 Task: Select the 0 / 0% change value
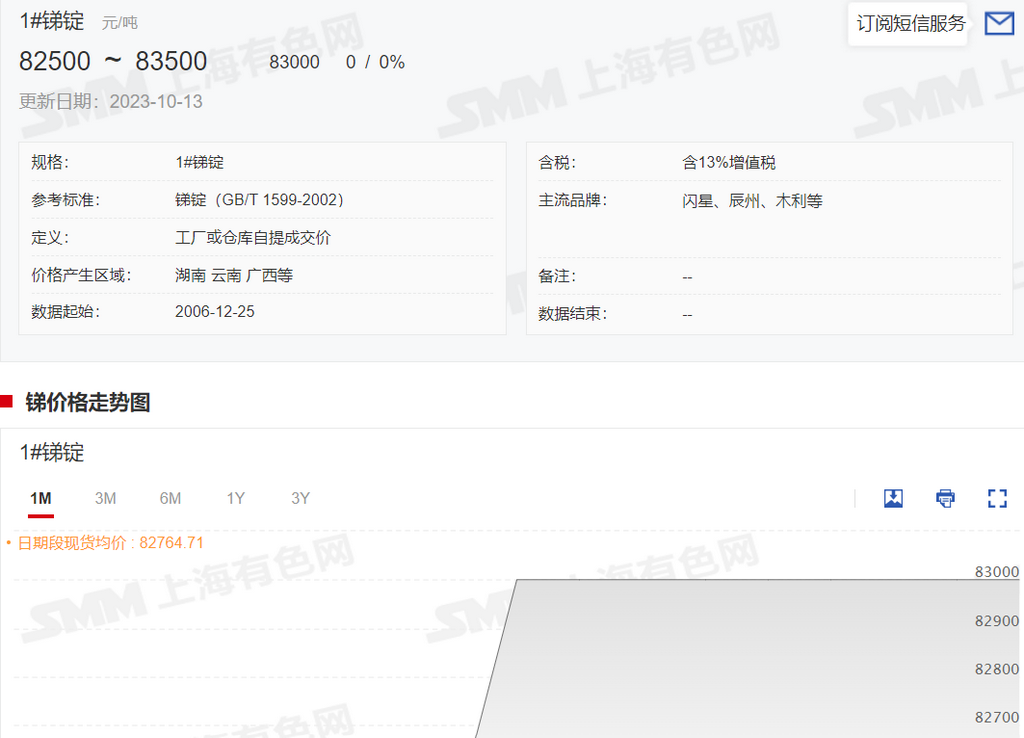pyautogui.click(x=375, y=62)
